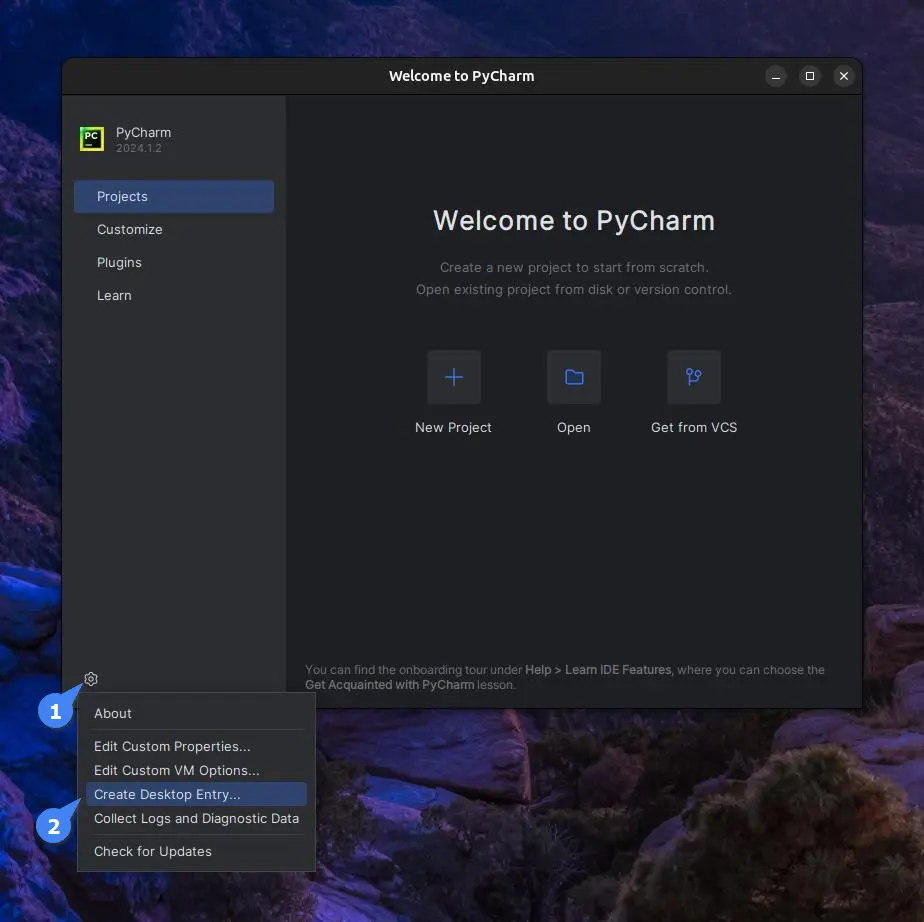Image resolution: width=924 pixels, height=922 pixels.
Task: Open the settings gear options menu
Action: pyautogui.click(x=91, y=679)
